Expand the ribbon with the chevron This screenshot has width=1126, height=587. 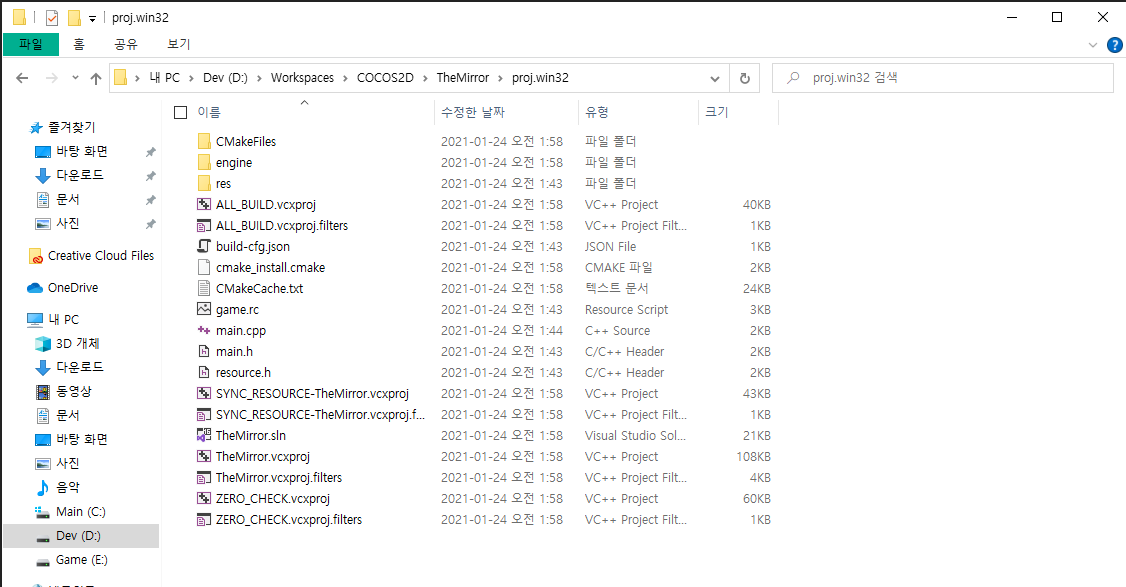pos(1092,45)
